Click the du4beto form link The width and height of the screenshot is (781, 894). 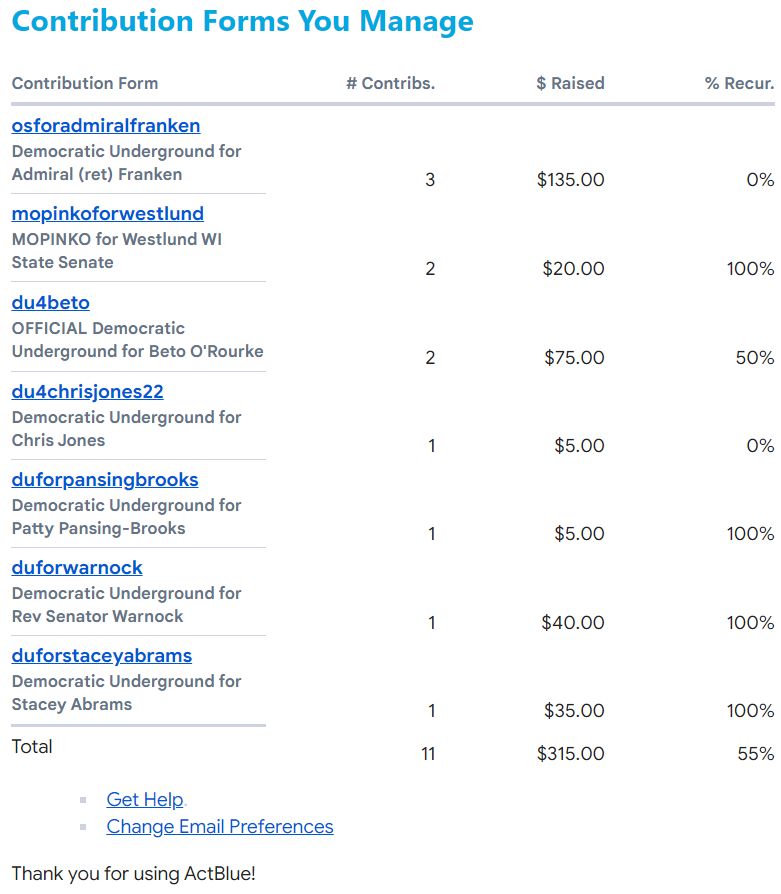pos(51,303)
